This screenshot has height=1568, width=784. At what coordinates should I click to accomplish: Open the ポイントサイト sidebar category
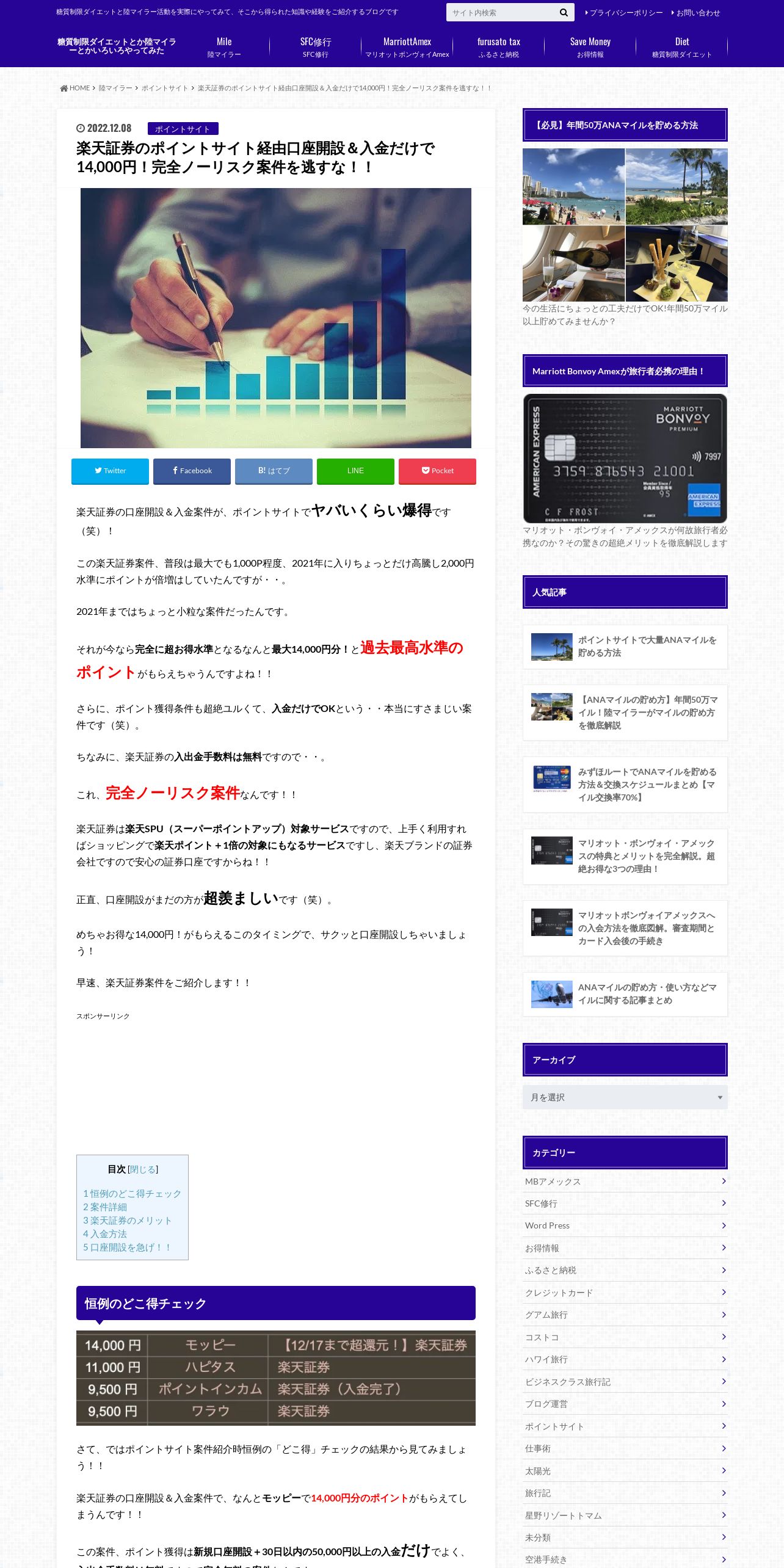click(x=625, y=1426)
